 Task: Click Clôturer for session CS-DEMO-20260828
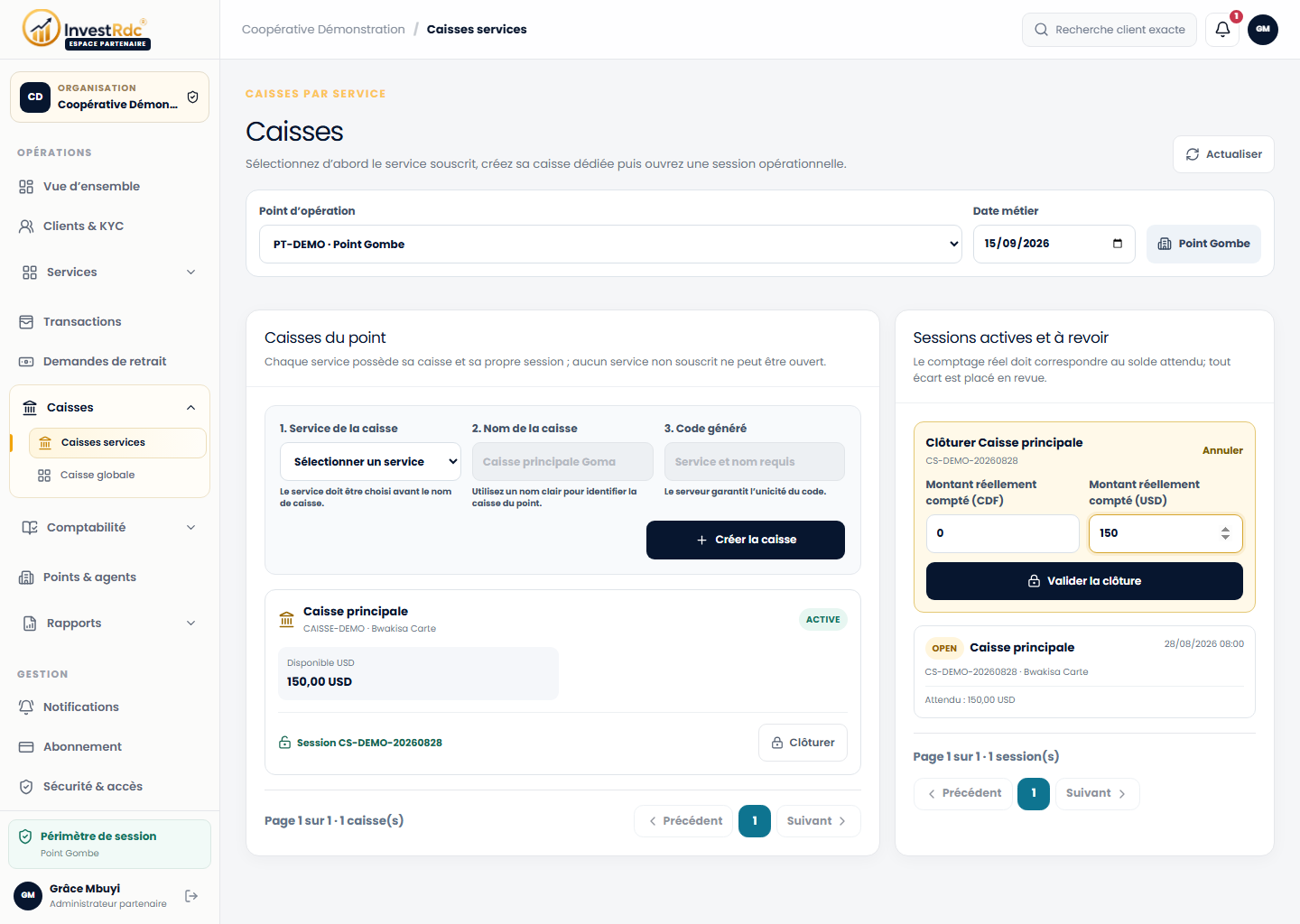[x=803, y=743]
